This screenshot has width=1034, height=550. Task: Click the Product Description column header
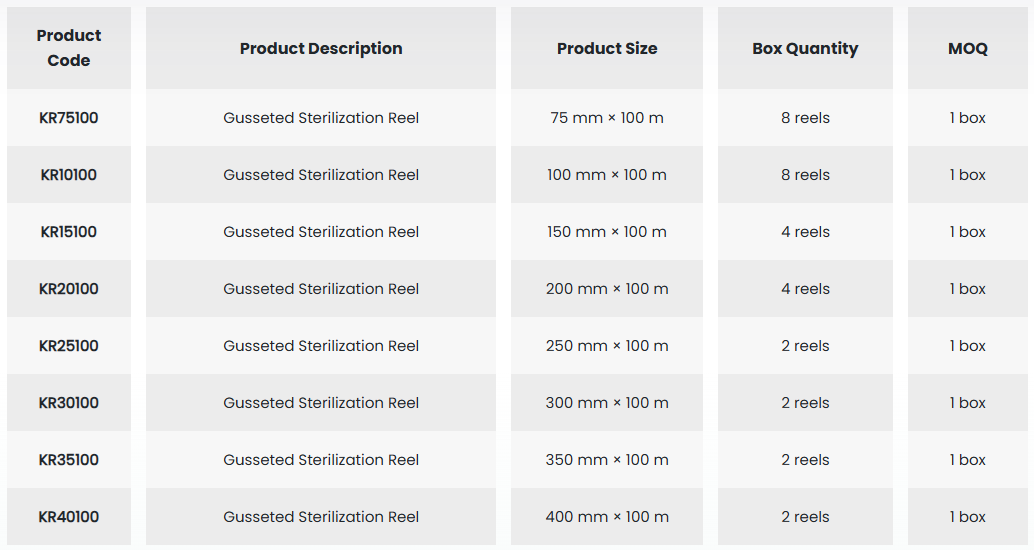tap(321, 48)
